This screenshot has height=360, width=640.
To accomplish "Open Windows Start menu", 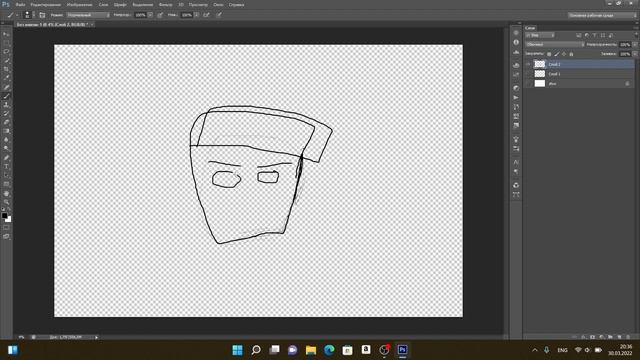I will point(237,350).
